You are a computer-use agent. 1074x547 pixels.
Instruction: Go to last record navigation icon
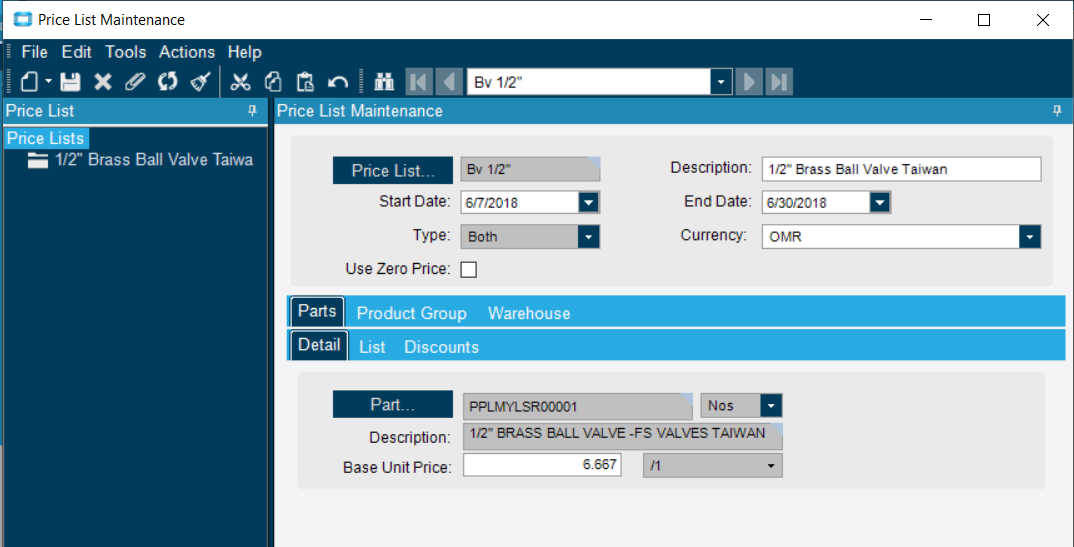click(779, 83)
